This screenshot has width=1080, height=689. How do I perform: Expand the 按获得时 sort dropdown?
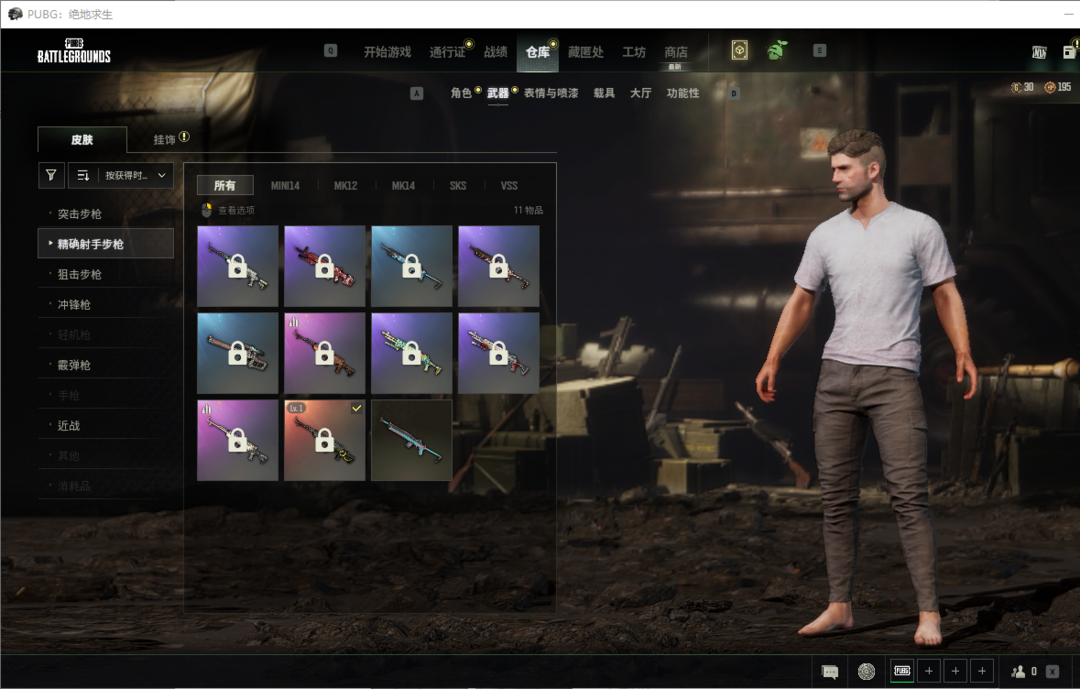coord(136,176)
